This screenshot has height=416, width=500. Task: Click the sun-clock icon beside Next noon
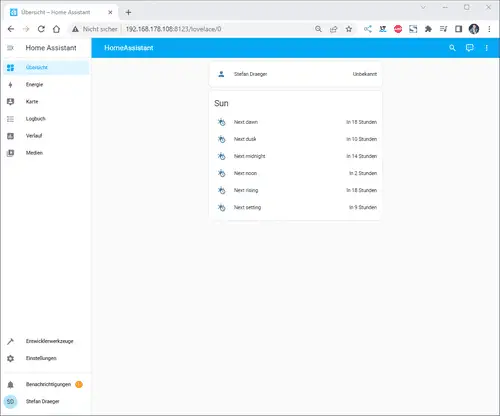[x=222, y=173]
